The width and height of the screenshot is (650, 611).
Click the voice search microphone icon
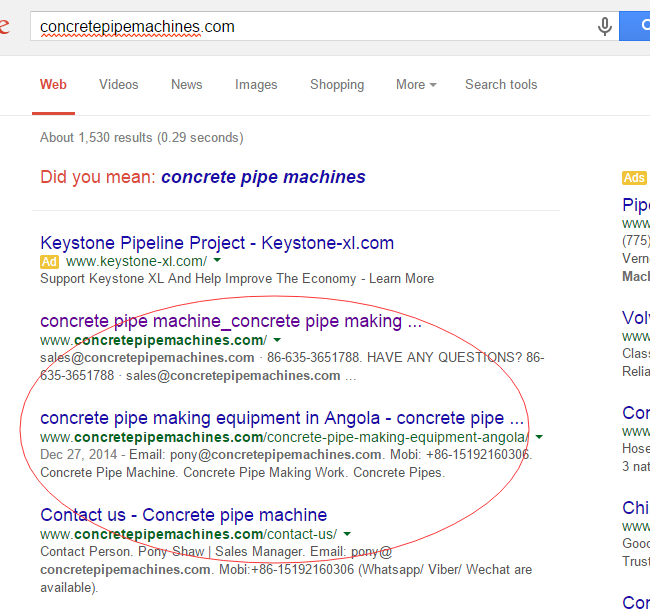coord(604,27)
